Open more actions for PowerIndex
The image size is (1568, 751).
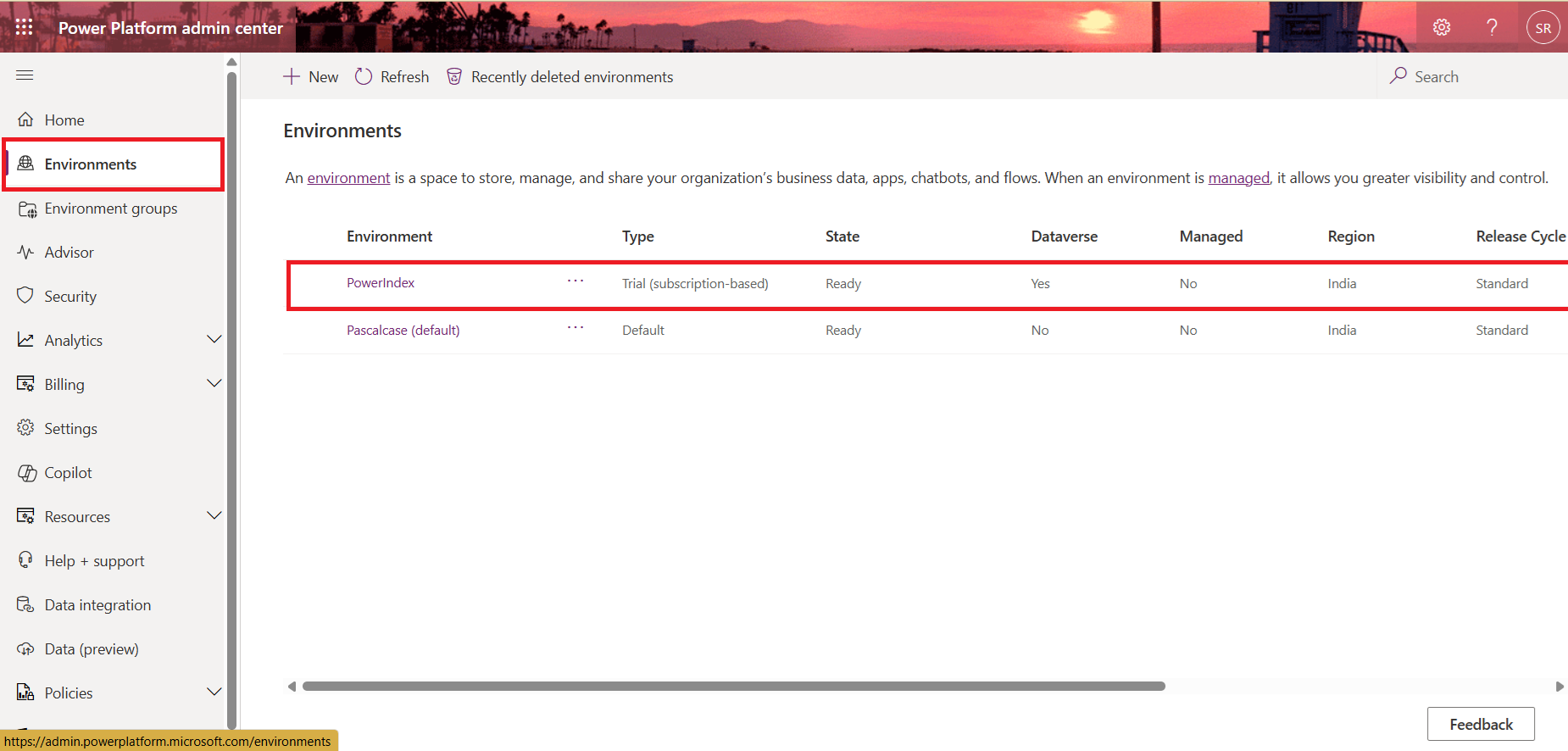point(575,281)
